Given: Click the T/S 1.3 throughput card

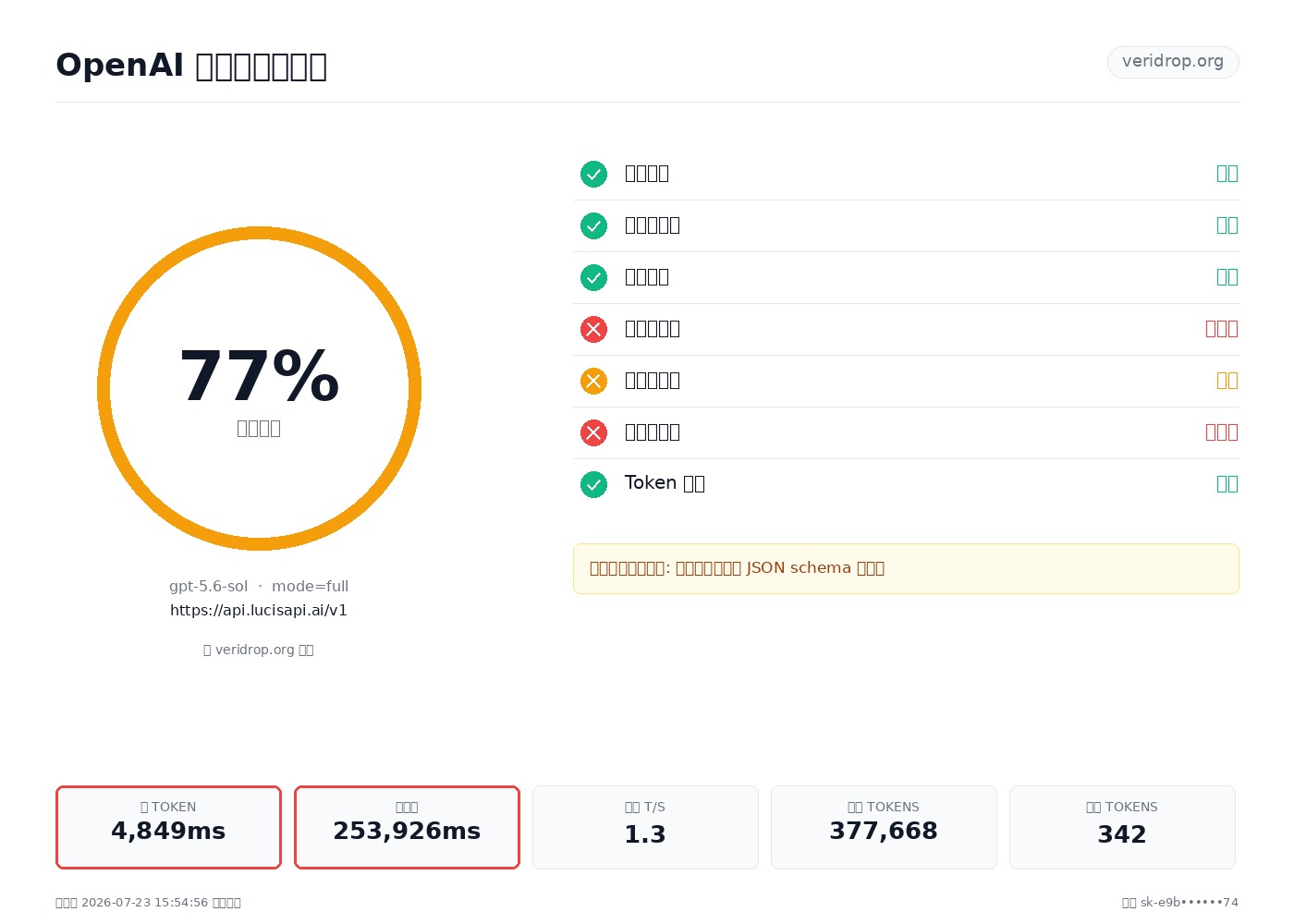Looking at the screenshot, I should point(645,827).
